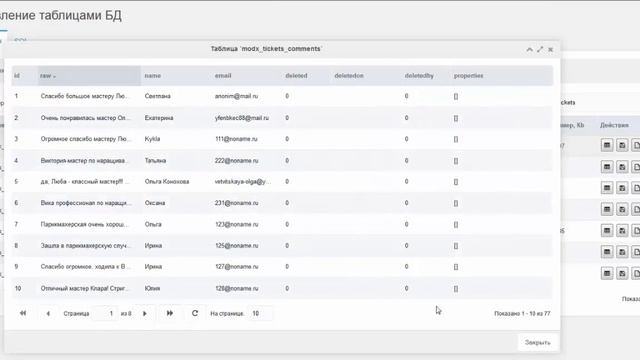
Task: Collapse the table window with chevron
Action: click(x=529, y=49)
